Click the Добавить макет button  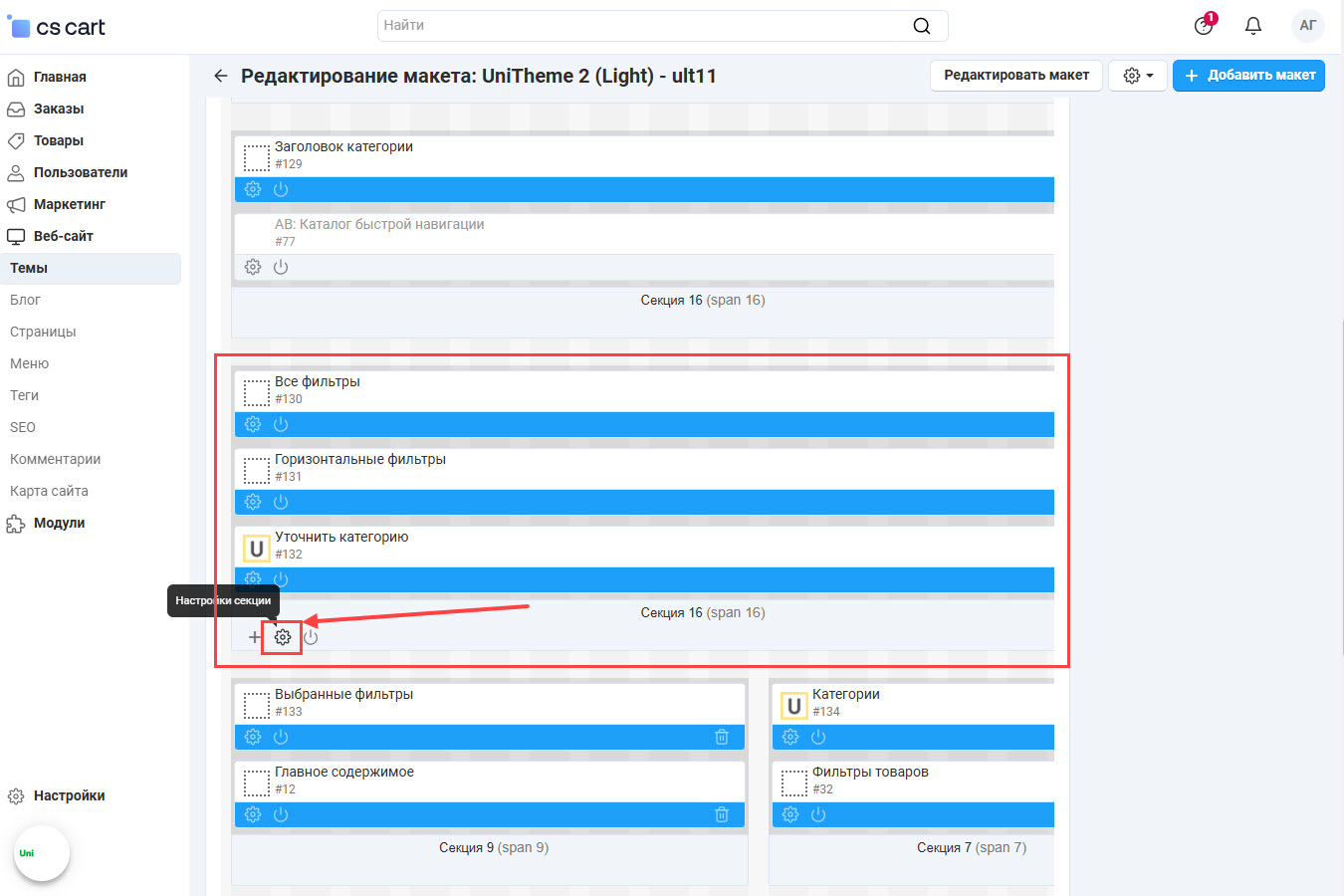[1248, 76]
